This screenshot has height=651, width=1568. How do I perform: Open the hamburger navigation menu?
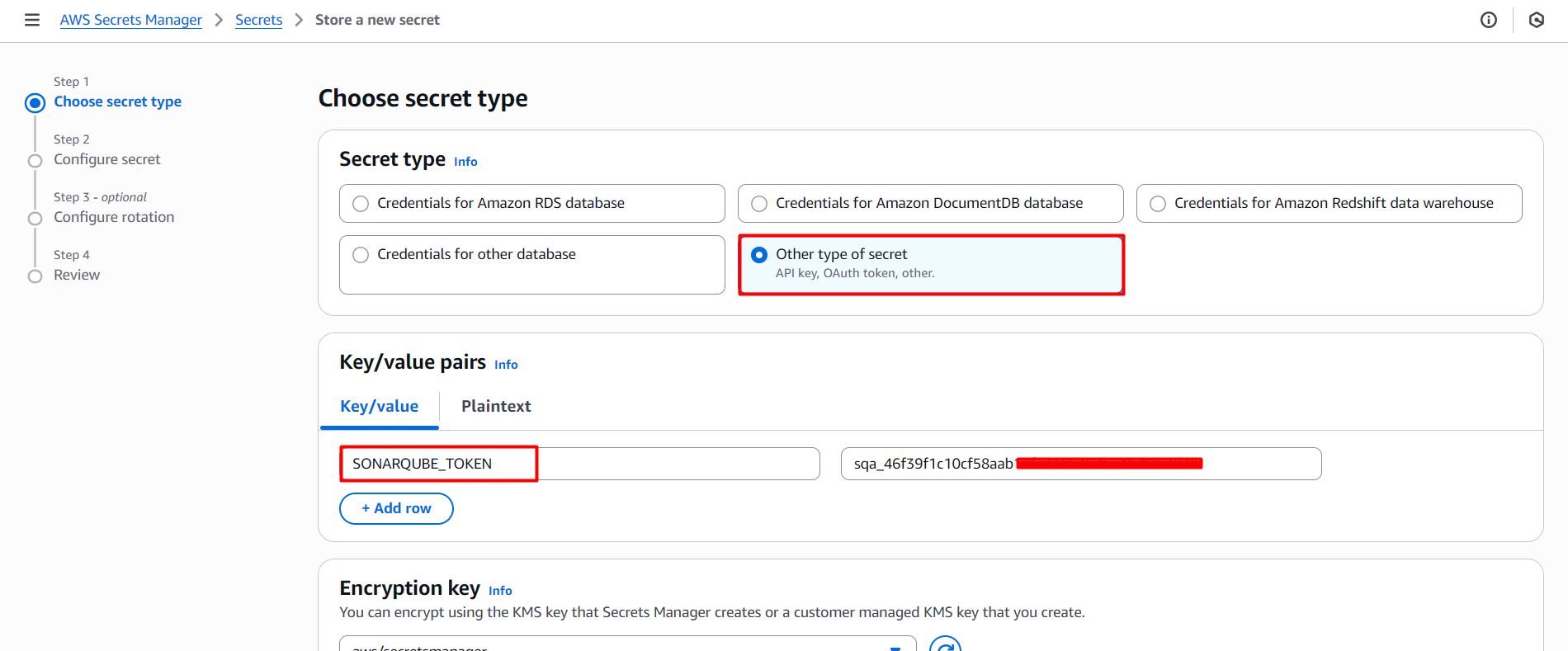(32, 20)
